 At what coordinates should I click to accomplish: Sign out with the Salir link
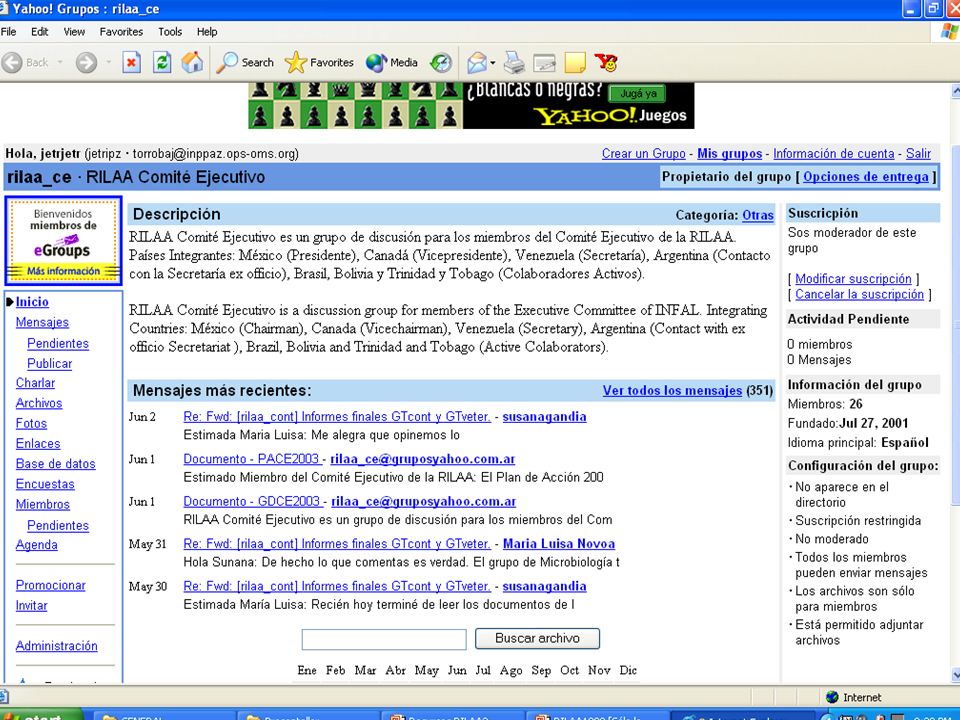click(x=918, y=154)
